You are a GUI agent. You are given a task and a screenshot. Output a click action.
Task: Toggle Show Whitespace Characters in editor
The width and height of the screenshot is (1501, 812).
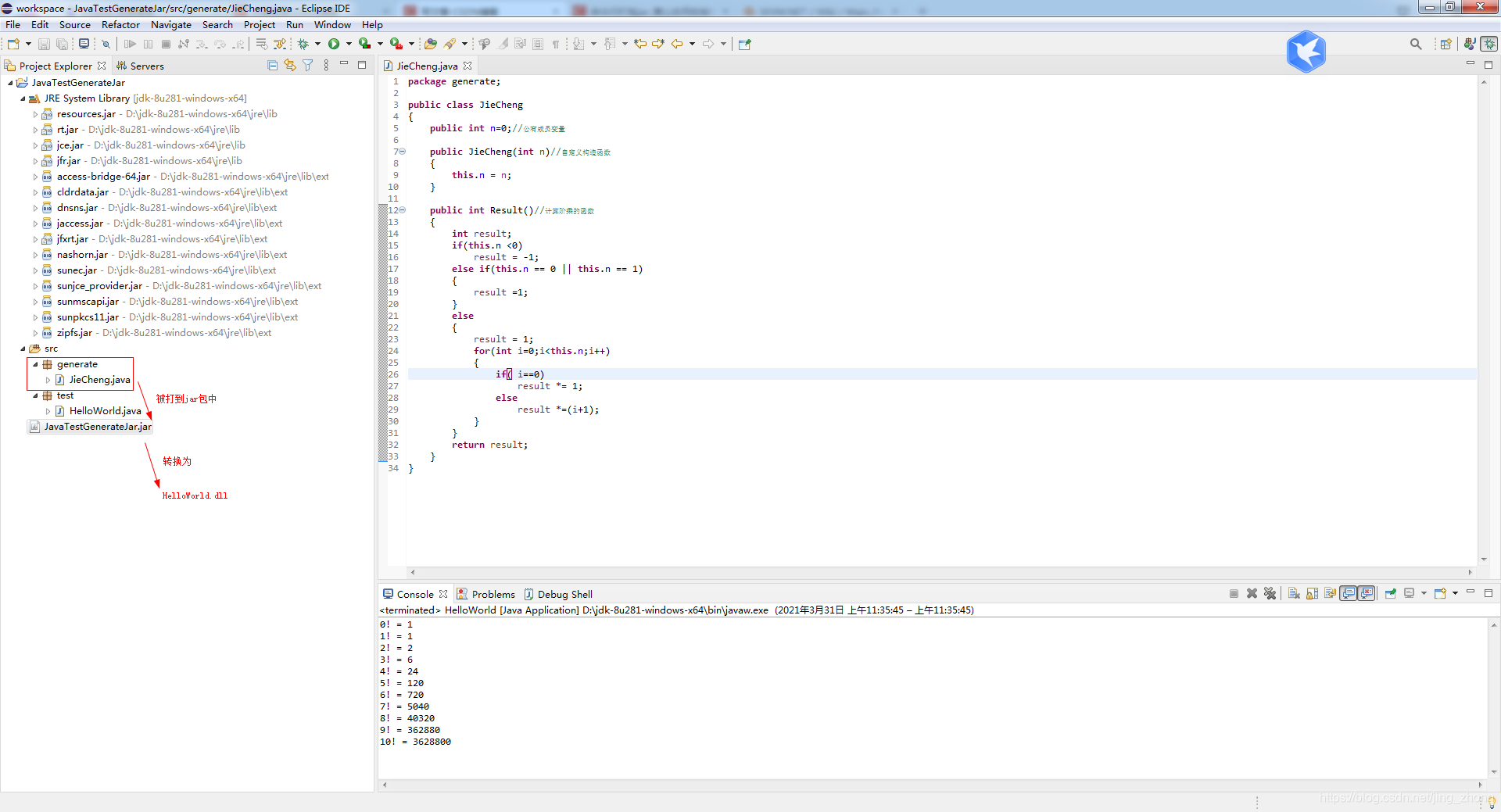click(x=556, y=45)
